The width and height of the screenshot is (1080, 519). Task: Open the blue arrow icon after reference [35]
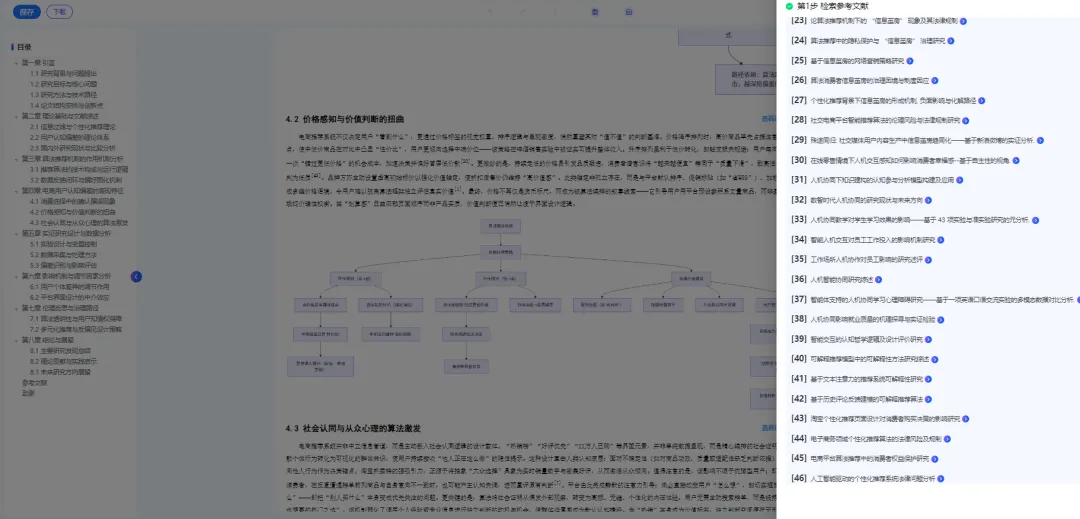click(928, 260)
